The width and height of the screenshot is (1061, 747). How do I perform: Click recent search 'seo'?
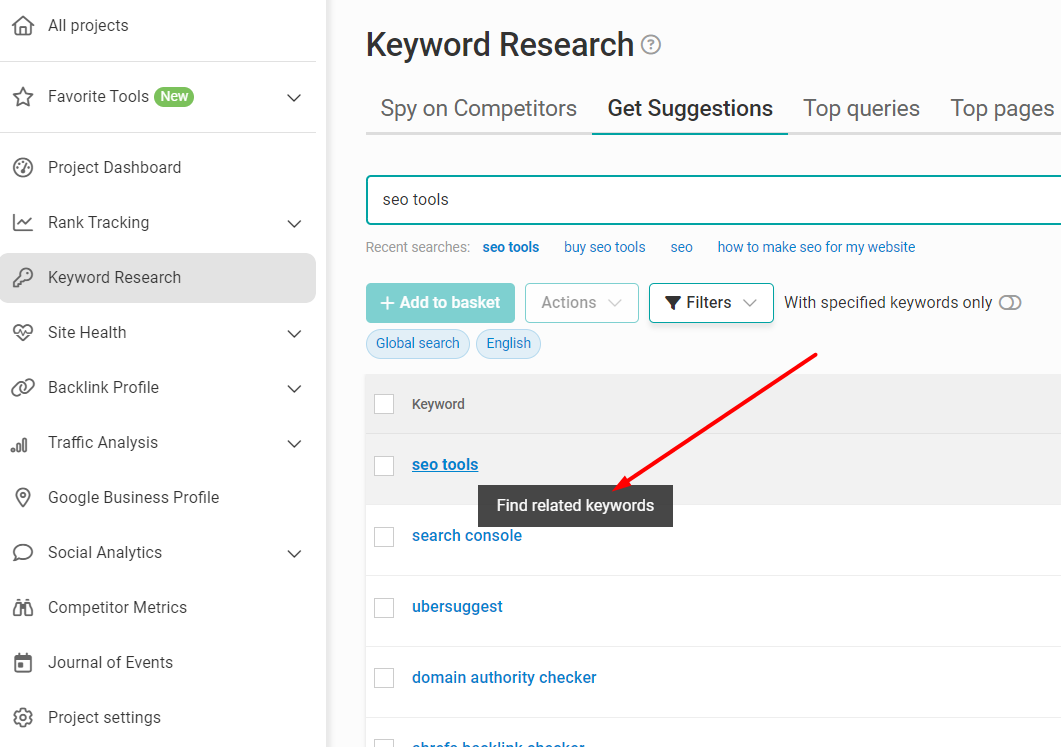click(x=681, y=248)
